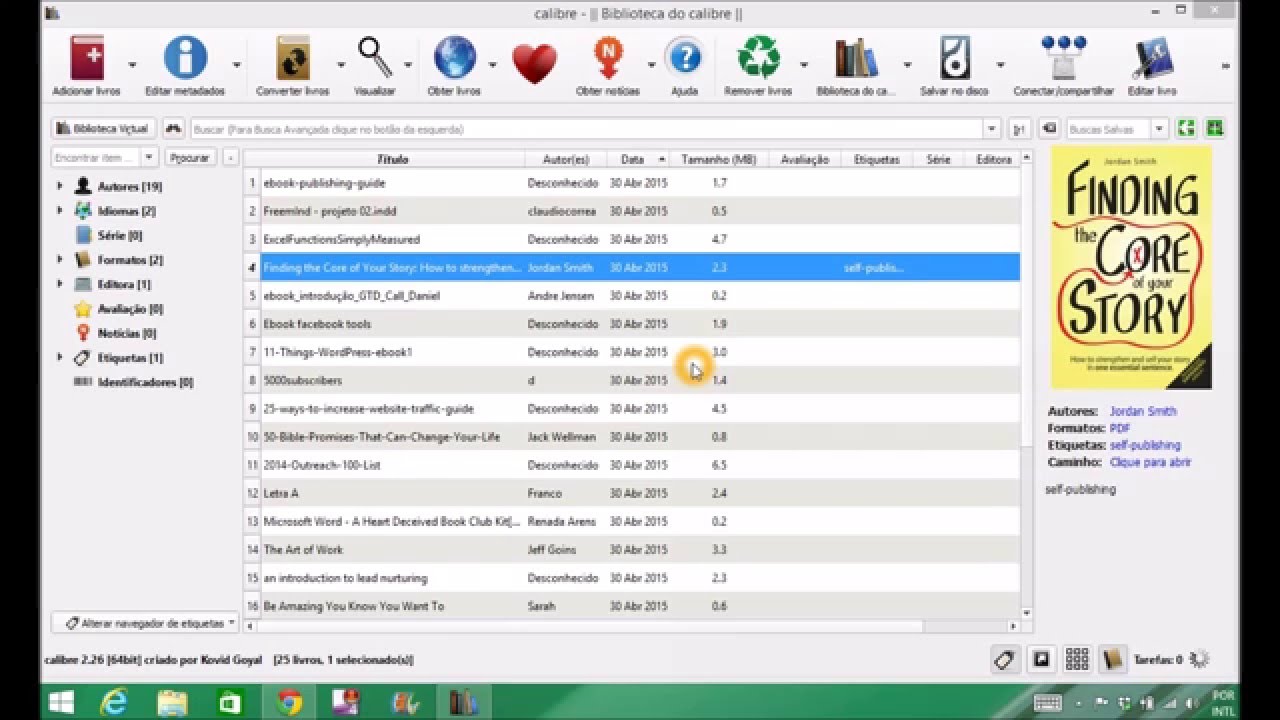The height and width of the screenshot is (720, 1280).
Task: Open the Biblioteca do calibre bookshelf icon
Action: 856,58
